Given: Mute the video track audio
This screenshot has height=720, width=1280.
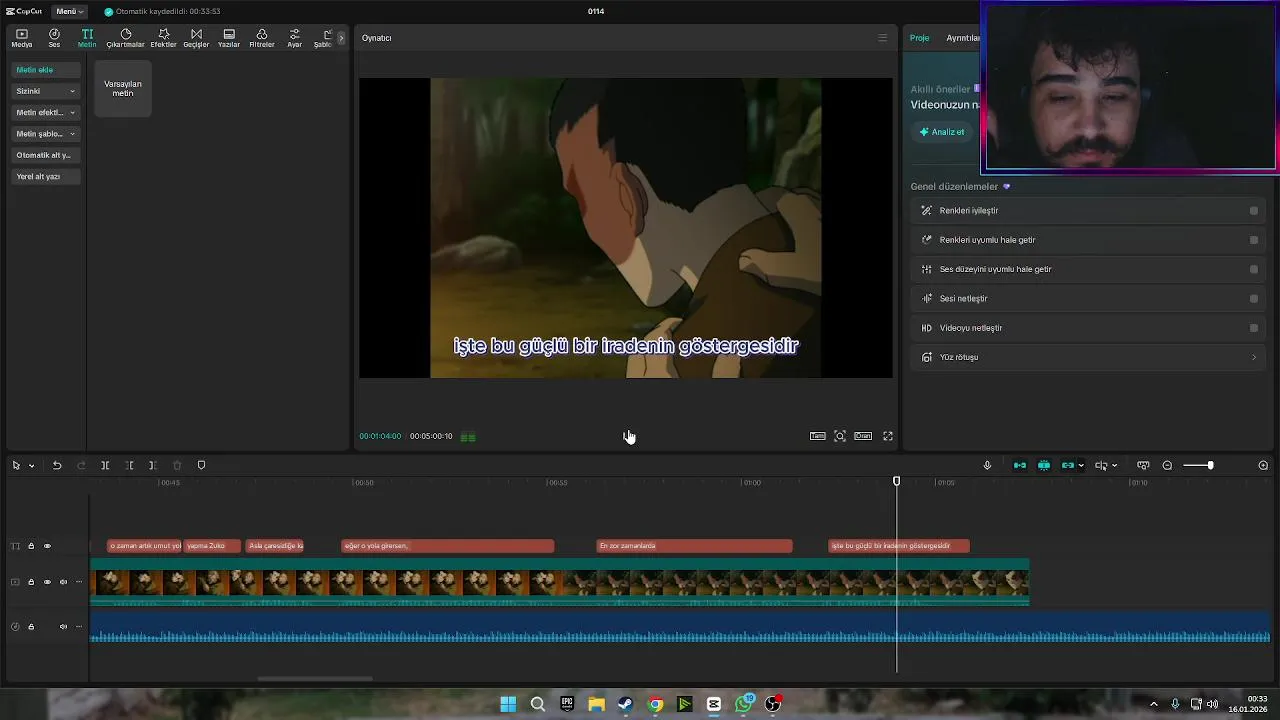Looking at the screenshot, I should [63, 582].
